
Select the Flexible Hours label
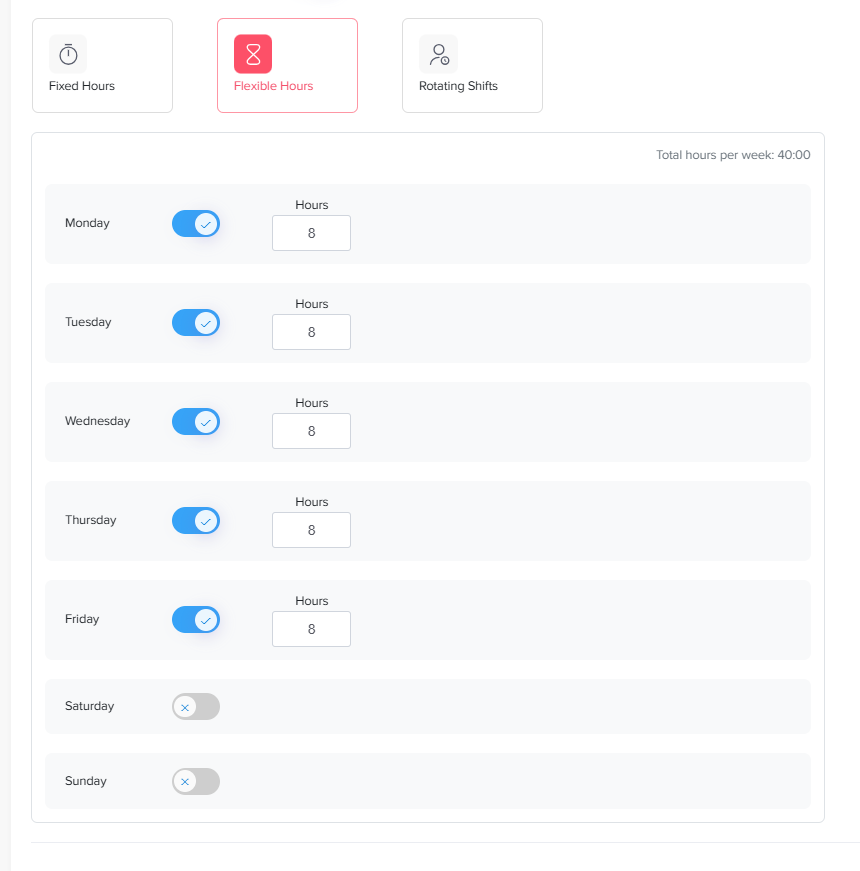click(x=273, y=86)
